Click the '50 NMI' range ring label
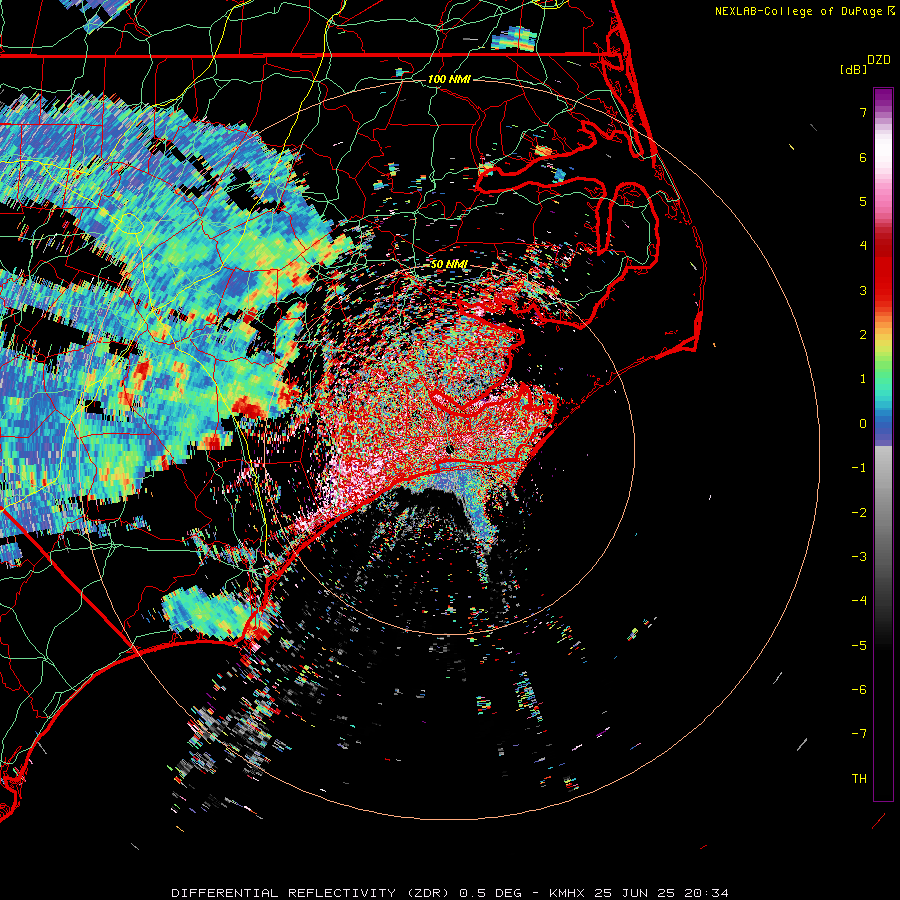Image resolution: width=900 pixels, height=900 pixels. tap(449, 264)
